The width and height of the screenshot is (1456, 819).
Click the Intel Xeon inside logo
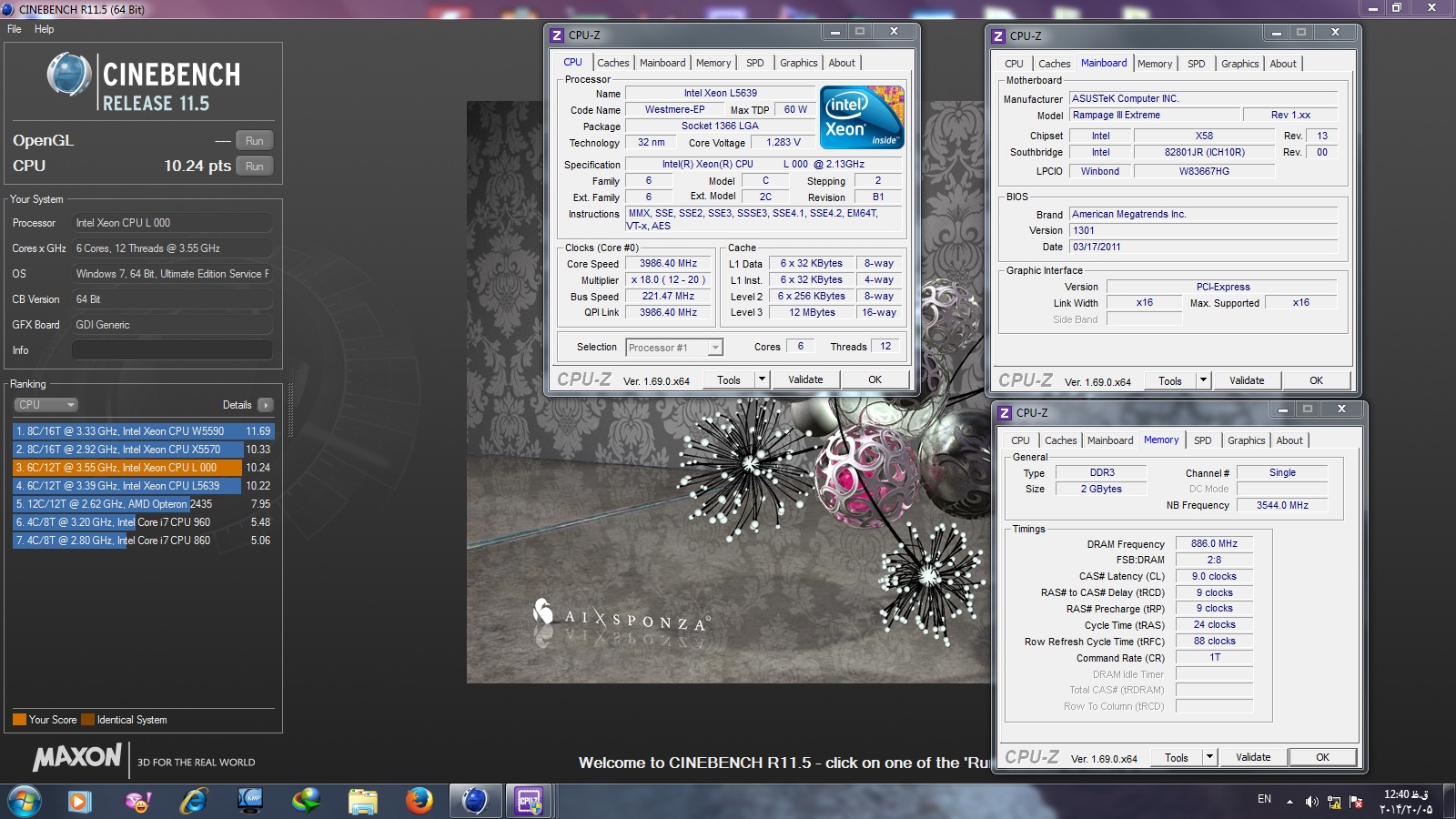(862, 117)
